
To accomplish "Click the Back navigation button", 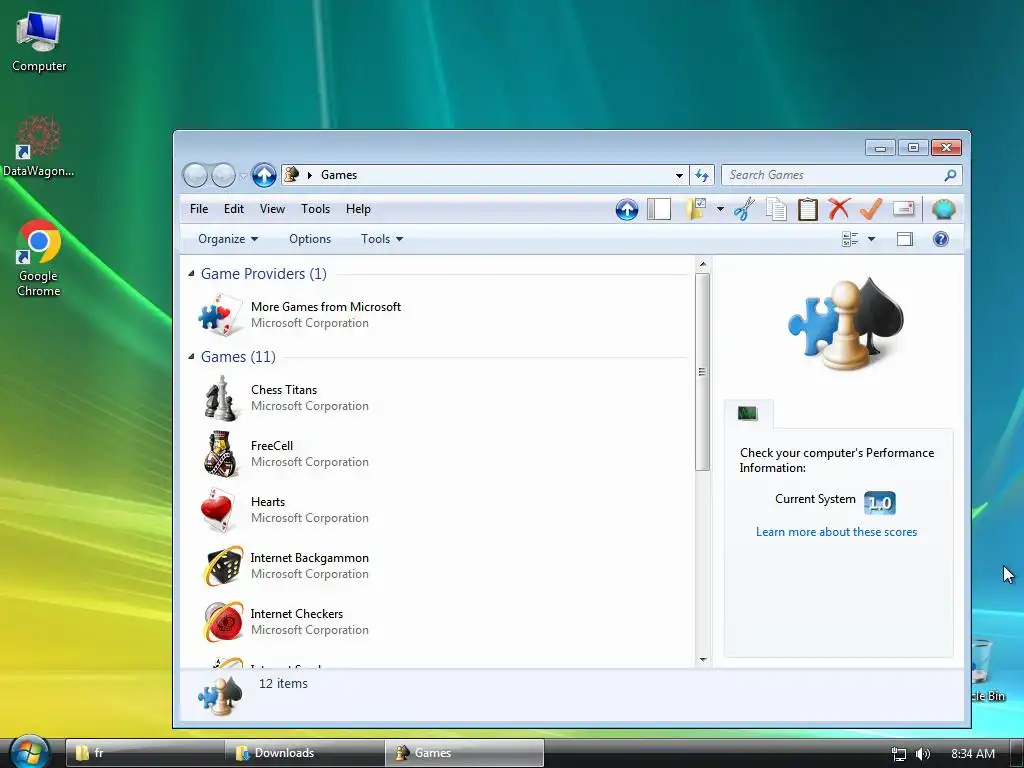I will pos(195,175).
